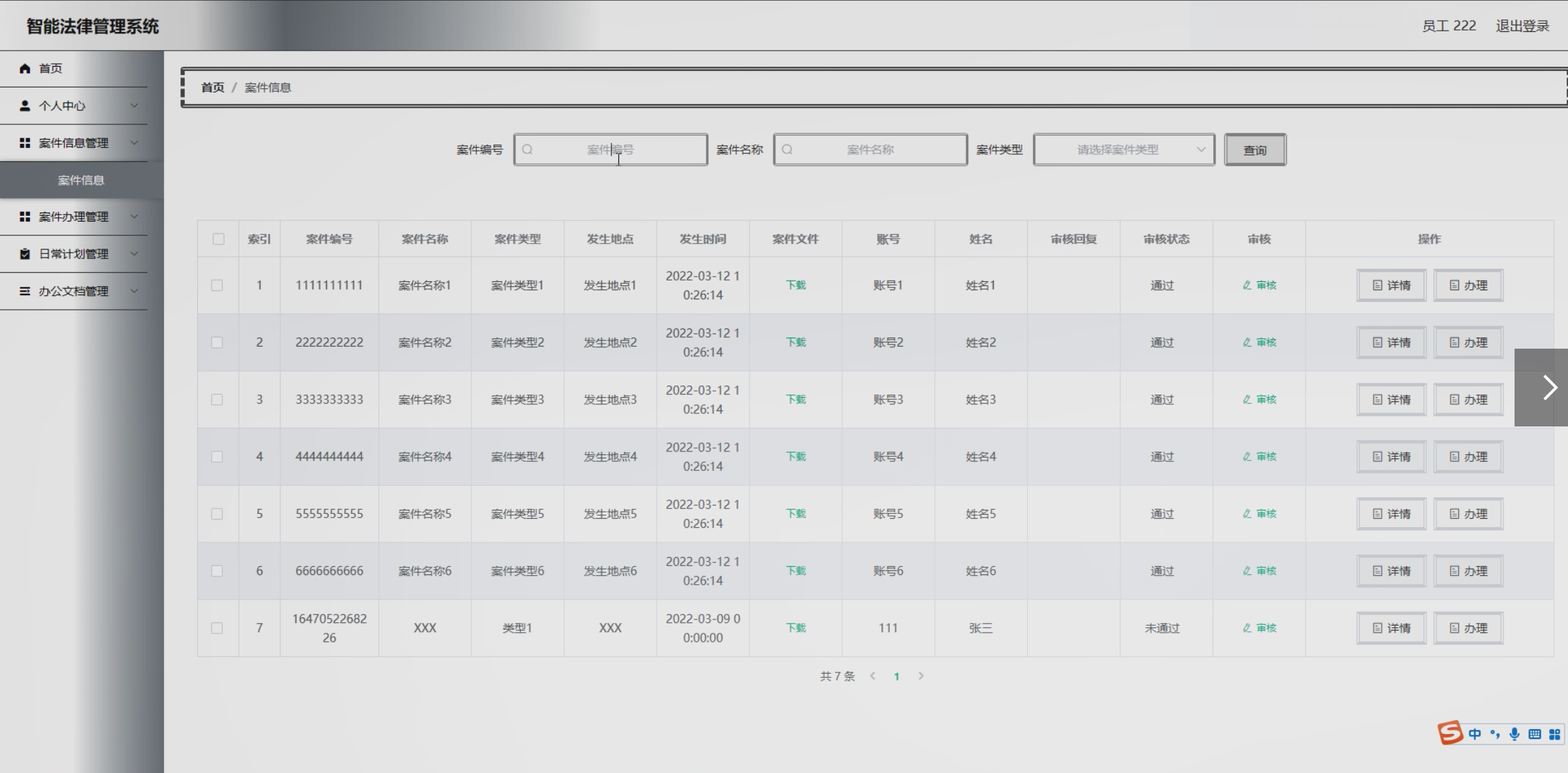This screenshot has height=773, width=1568.
Task: Click the microphone icon in IME toolbar
Action: (x=1514, y=734)
